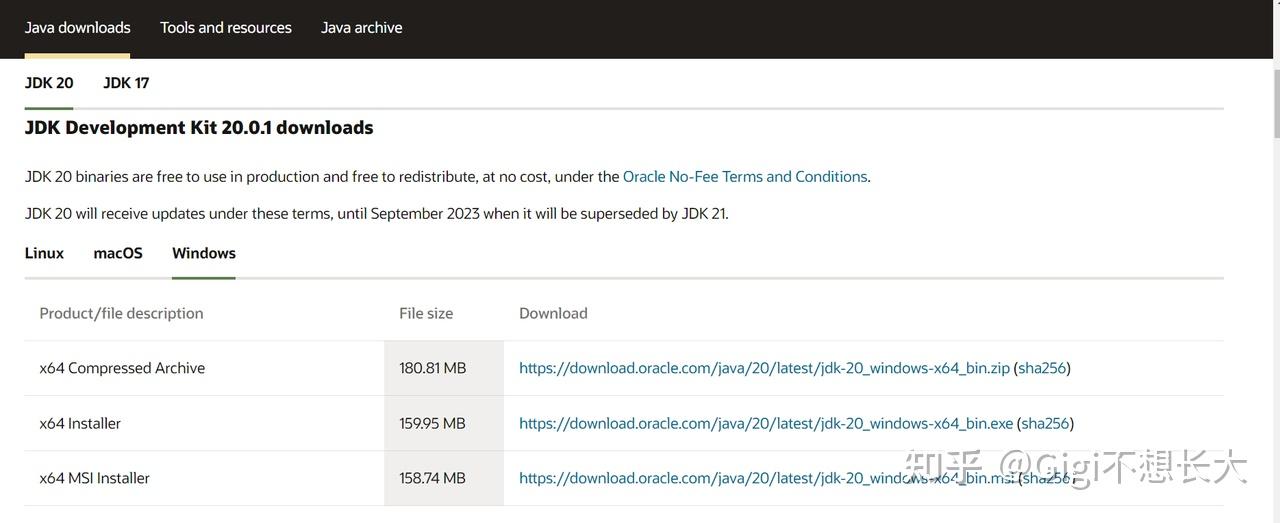Screen dimensions: 1280x523
Task: Click the File size column header
Action: pos(426,313)
